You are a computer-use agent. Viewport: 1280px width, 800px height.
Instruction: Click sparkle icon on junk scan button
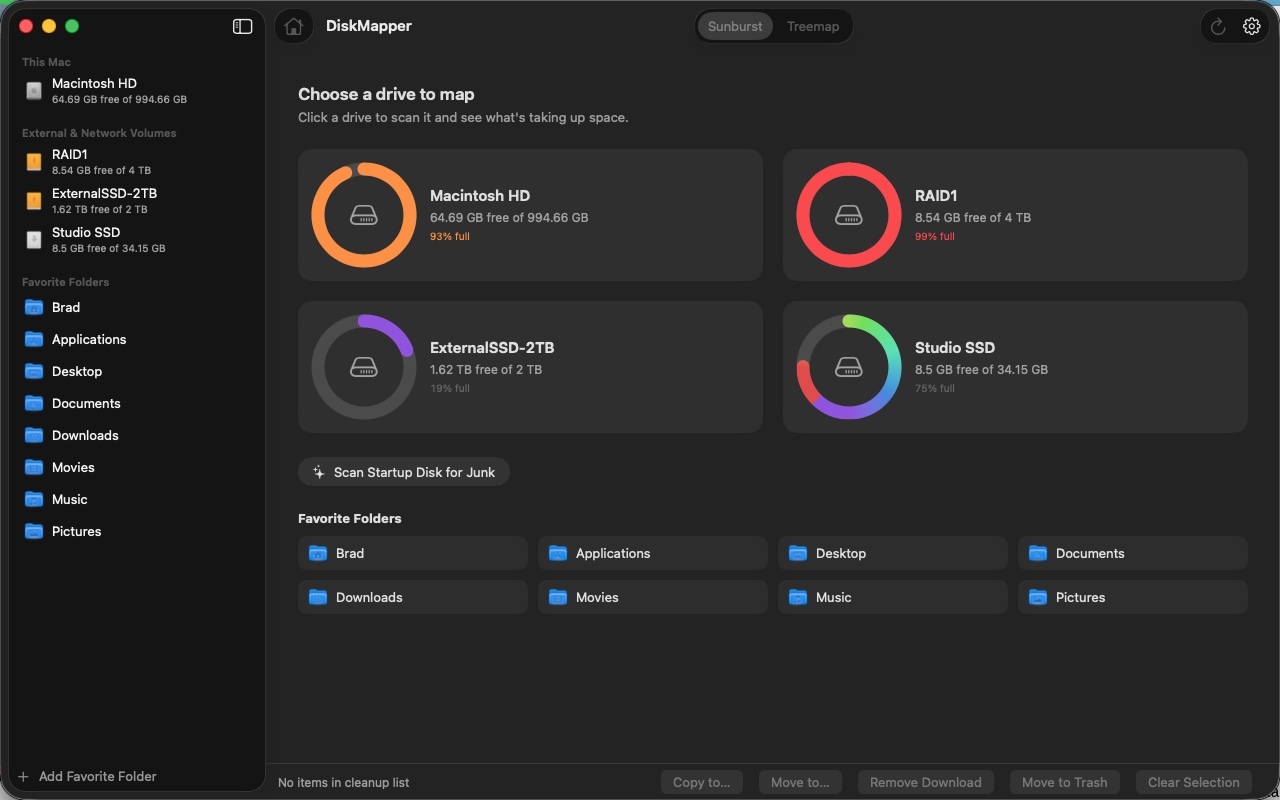pos(319,472)
